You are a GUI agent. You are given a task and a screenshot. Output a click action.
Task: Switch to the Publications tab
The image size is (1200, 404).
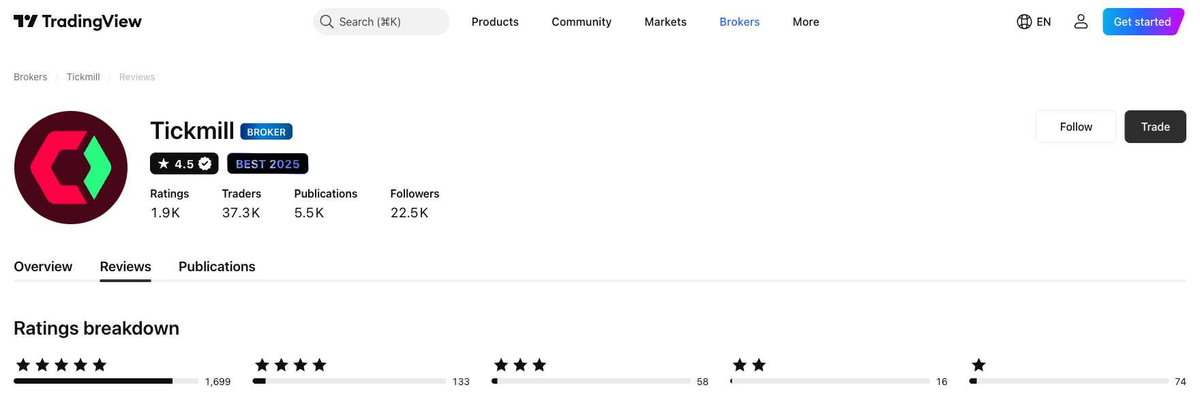coord(217,267)
